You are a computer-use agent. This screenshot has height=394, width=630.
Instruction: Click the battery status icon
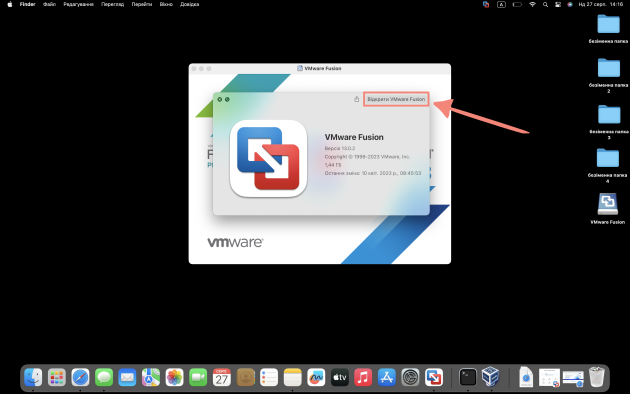tap(517, 4)
